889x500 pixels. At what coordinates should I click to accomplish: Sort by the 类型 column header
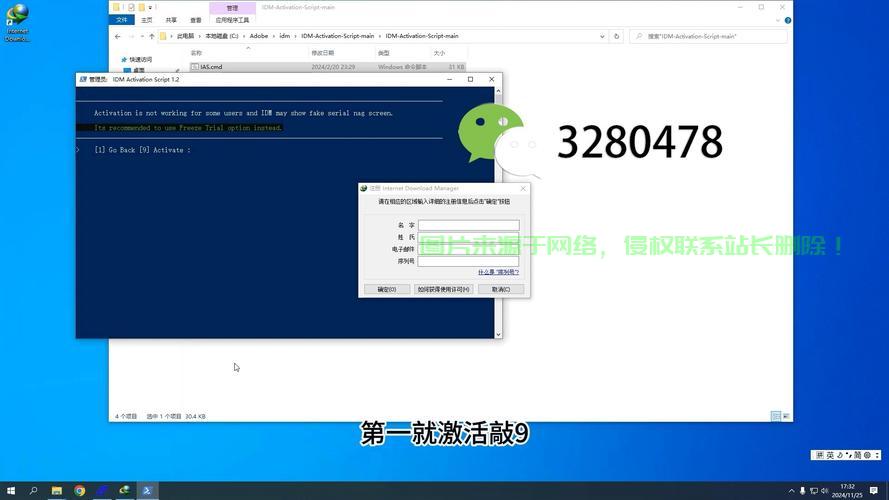[x=384, y=53]
